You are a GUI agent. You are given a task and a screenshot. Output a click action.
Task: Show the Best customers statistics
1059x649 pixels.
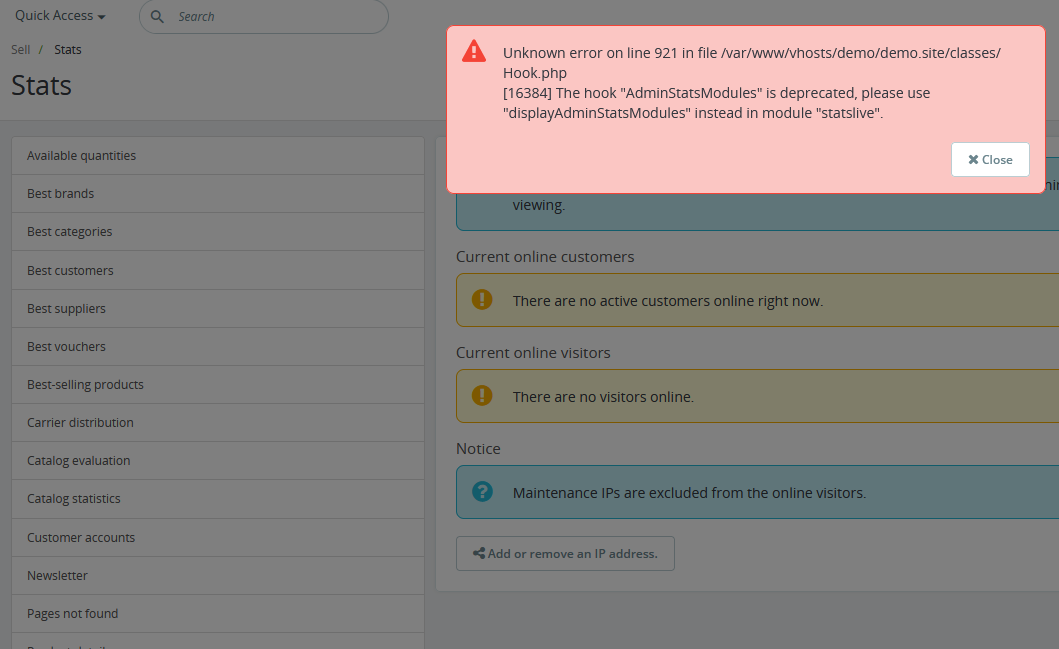[x=70, y=270]
